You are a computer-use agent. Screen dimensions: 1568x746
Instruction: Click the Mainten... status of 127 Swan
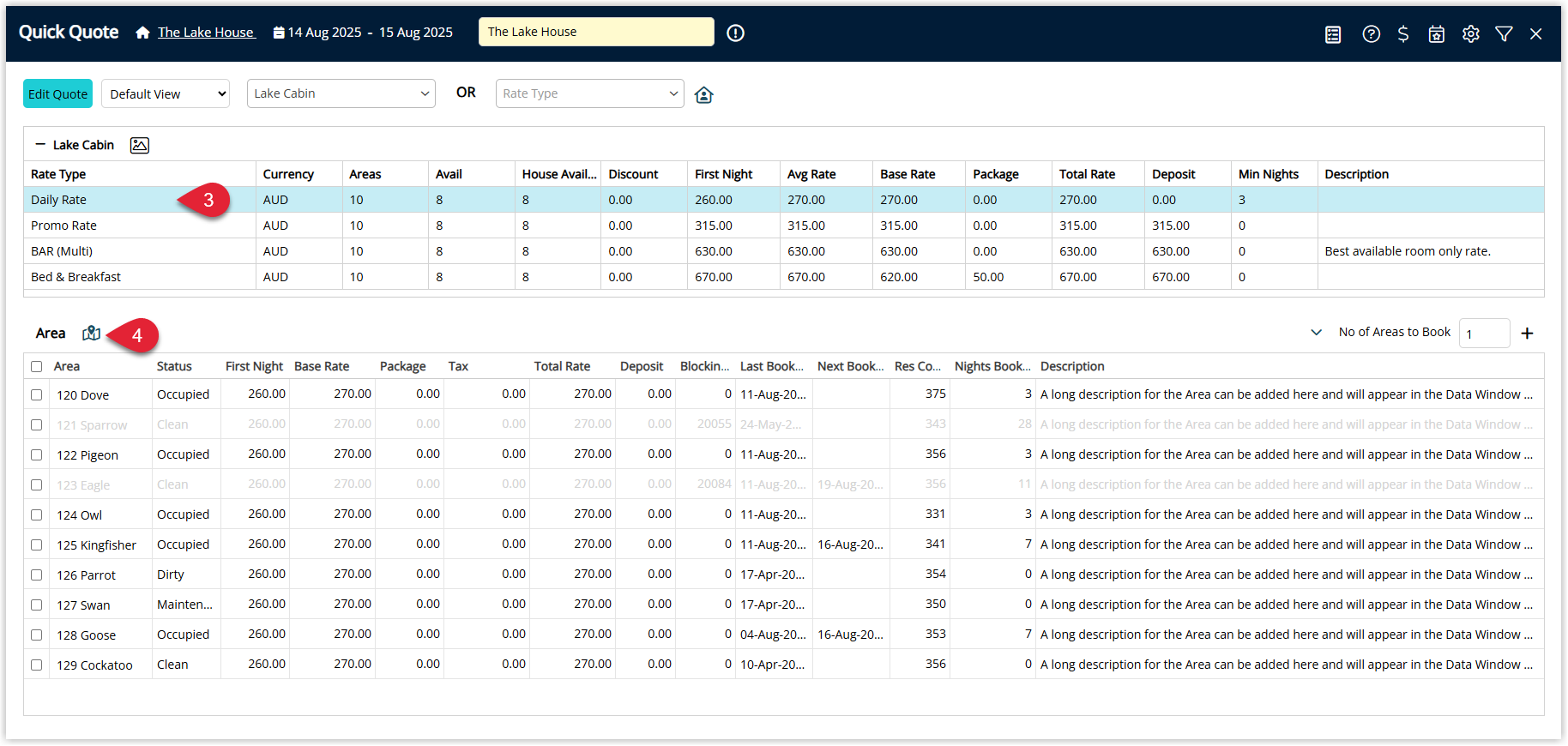(184, 605)
